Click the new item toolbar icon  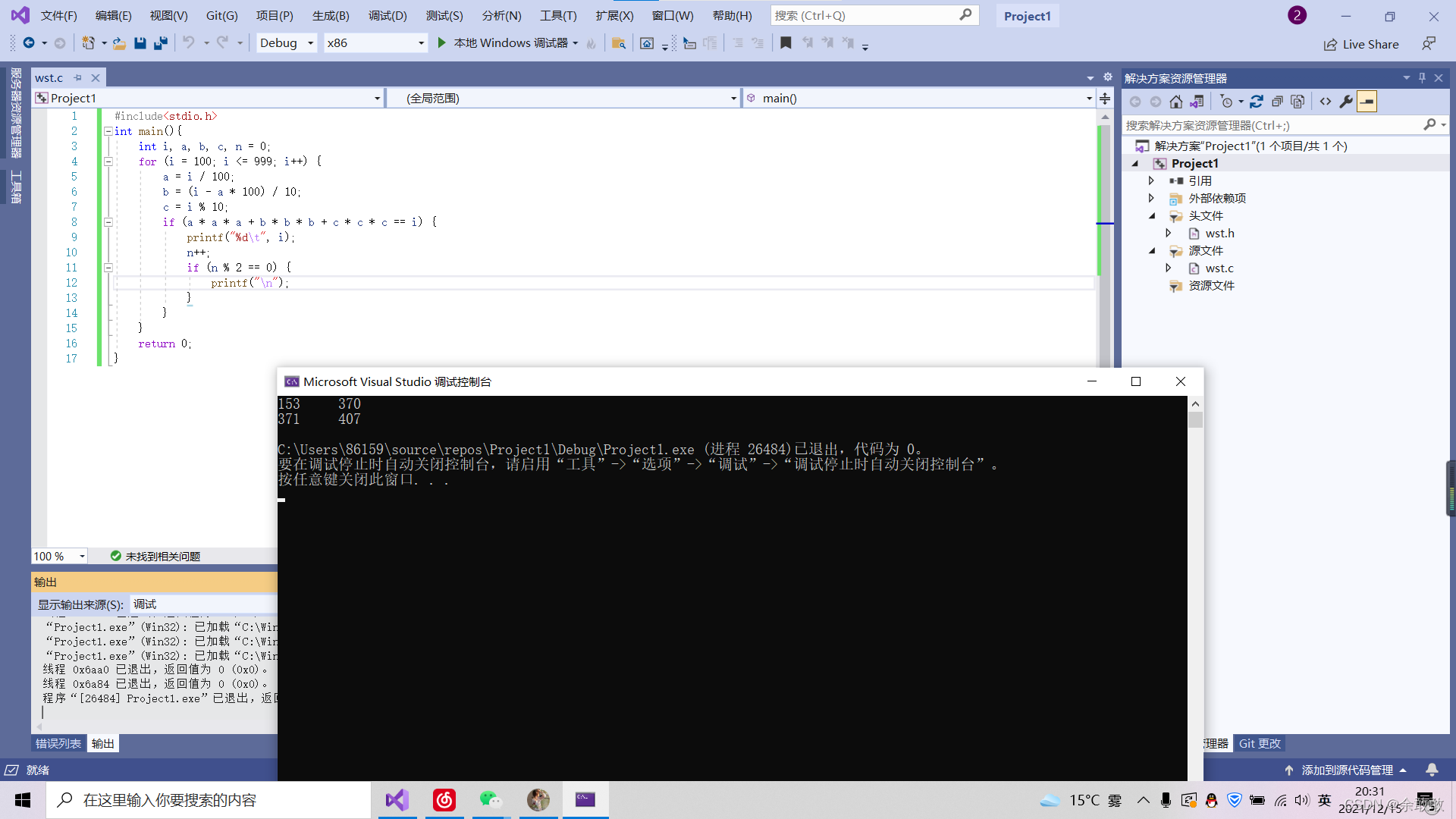89,43
